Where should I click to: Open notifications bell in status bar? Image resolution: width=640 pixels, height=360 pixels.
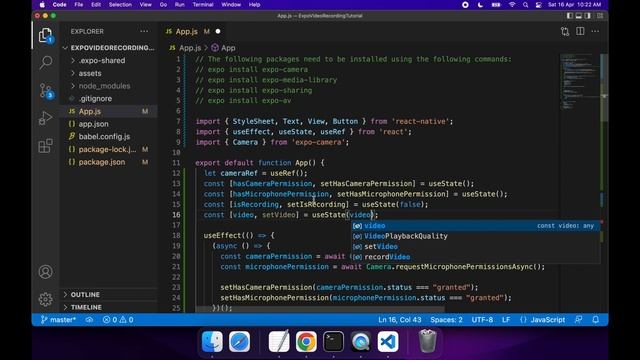point(596,320)
